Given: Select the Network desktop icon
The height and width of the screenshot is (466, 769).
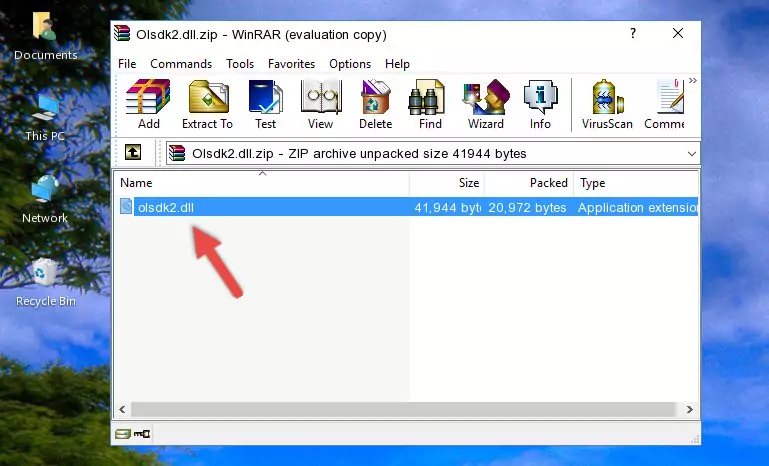Looking at the screenshot, I should [45, 199].
